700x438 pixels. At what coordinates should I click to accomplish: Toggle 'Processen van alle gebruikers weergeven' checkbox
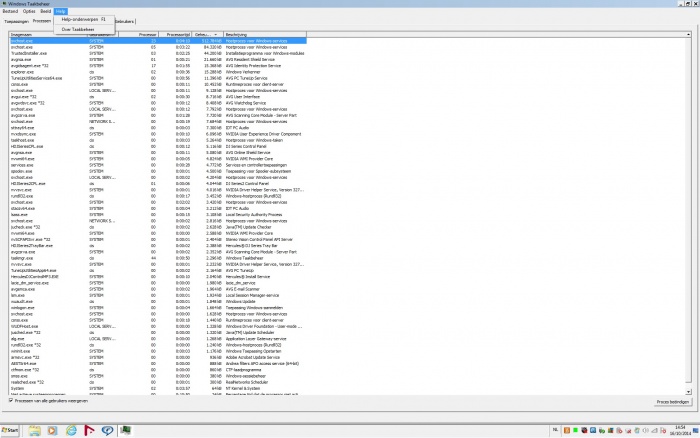pyautogui.click(x=11, y=400)
